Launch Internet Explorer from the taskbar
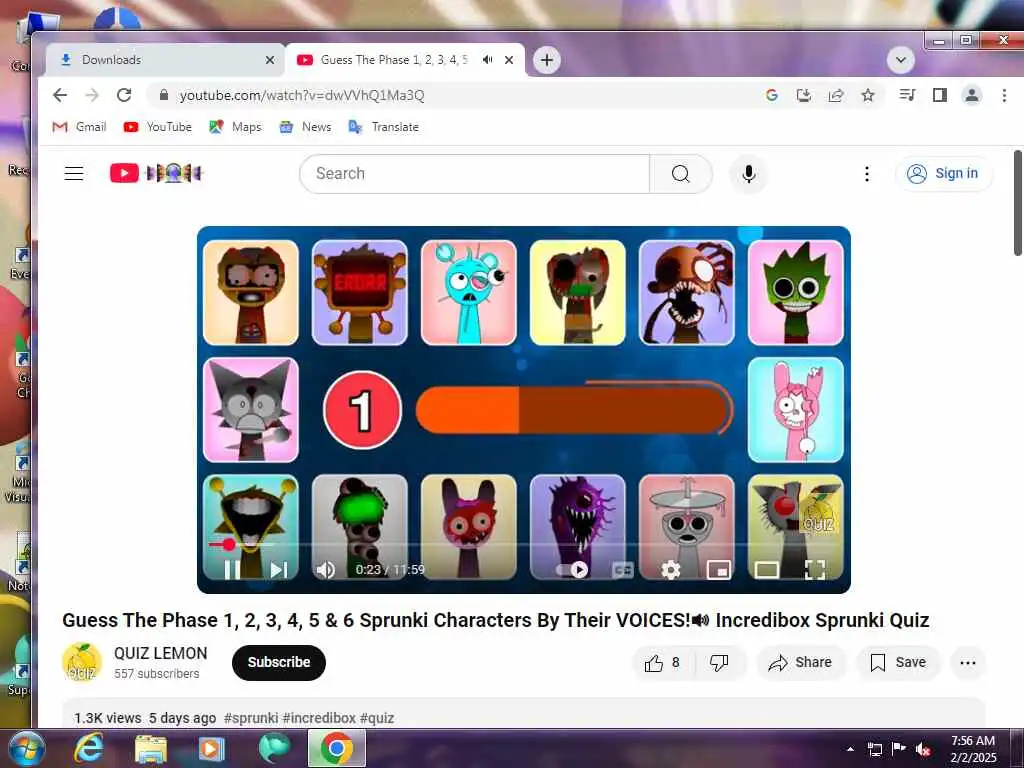Screen dimensions: 1024x768 click(x=88, y=748)
